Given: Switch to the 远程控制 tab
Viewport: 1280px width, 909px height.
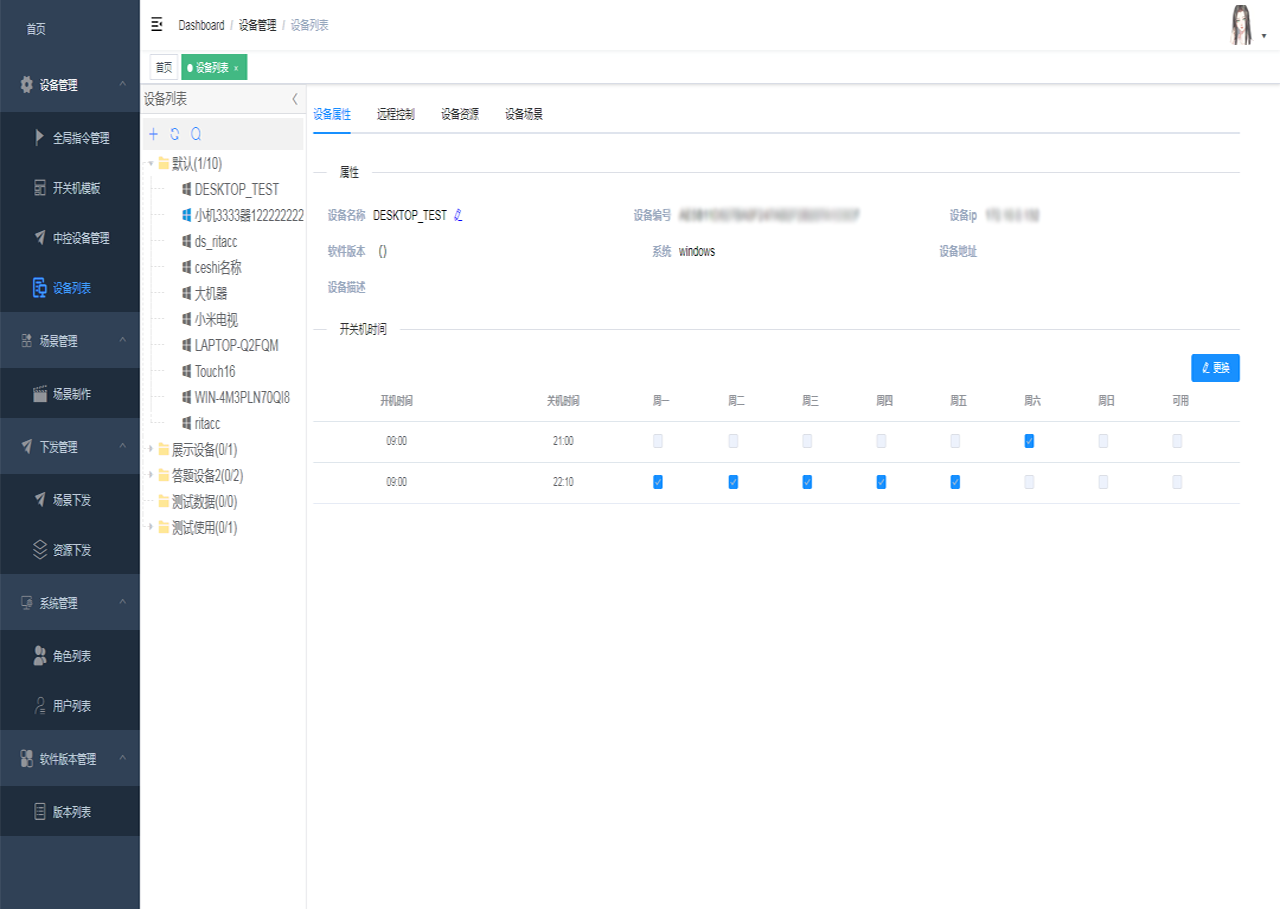Looking at the screenshot, I should tap(395, 114).
